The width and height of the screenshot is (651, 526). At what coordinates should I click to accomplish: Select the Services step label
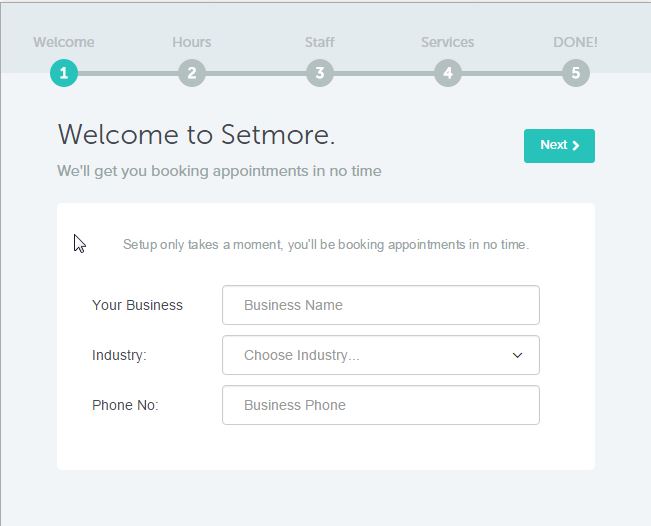[448, 42]
